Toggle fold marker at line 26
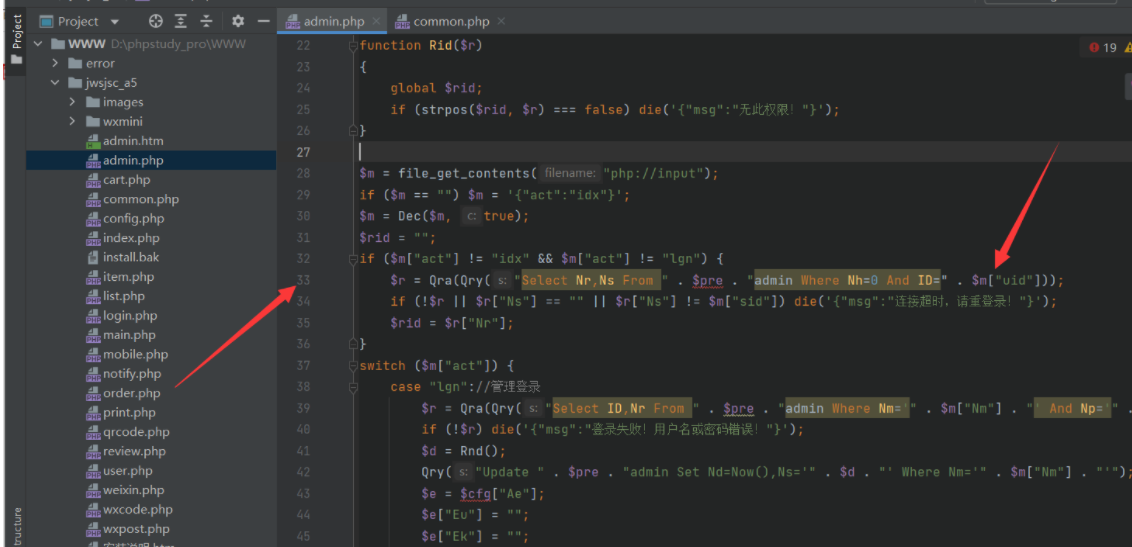This screenshot has height=547, width=1132. point(353,131)
